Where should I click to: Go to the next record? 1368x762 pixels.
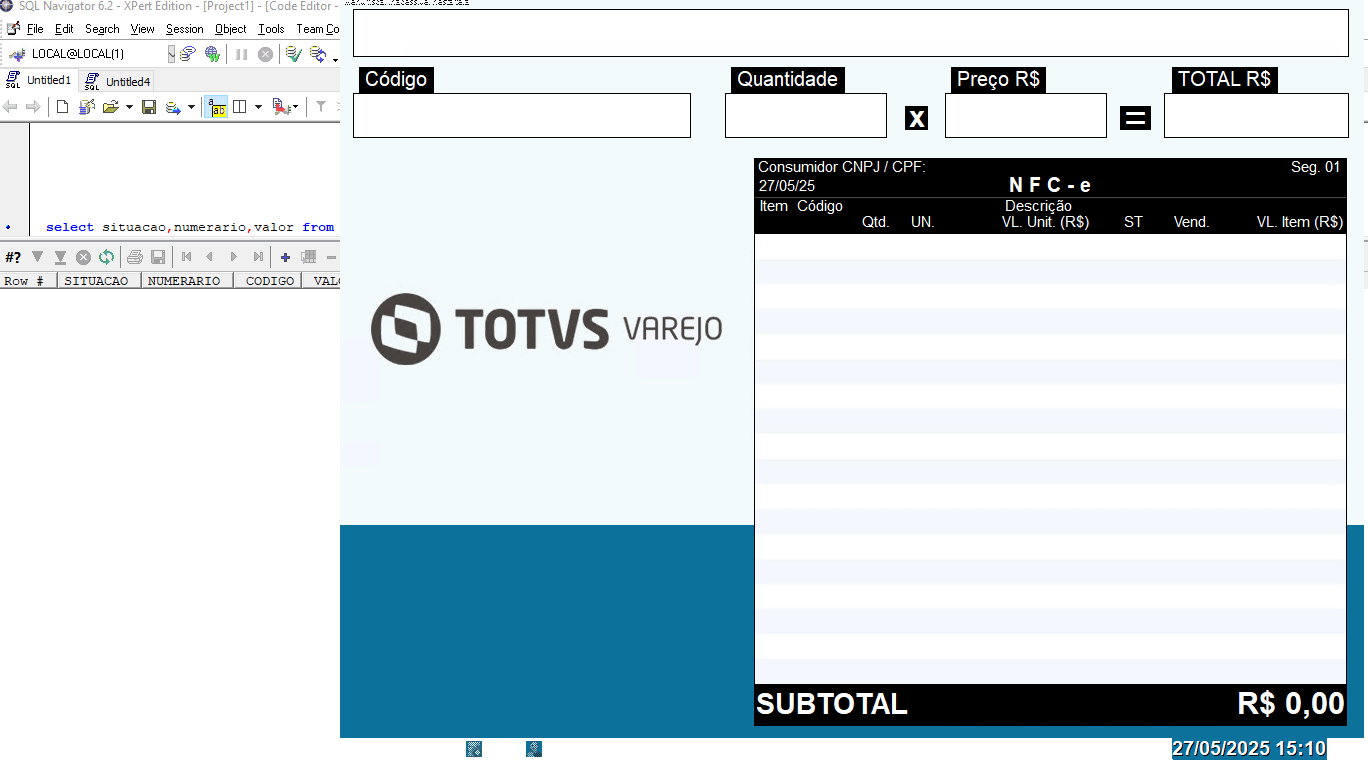[x=234, y=257]
